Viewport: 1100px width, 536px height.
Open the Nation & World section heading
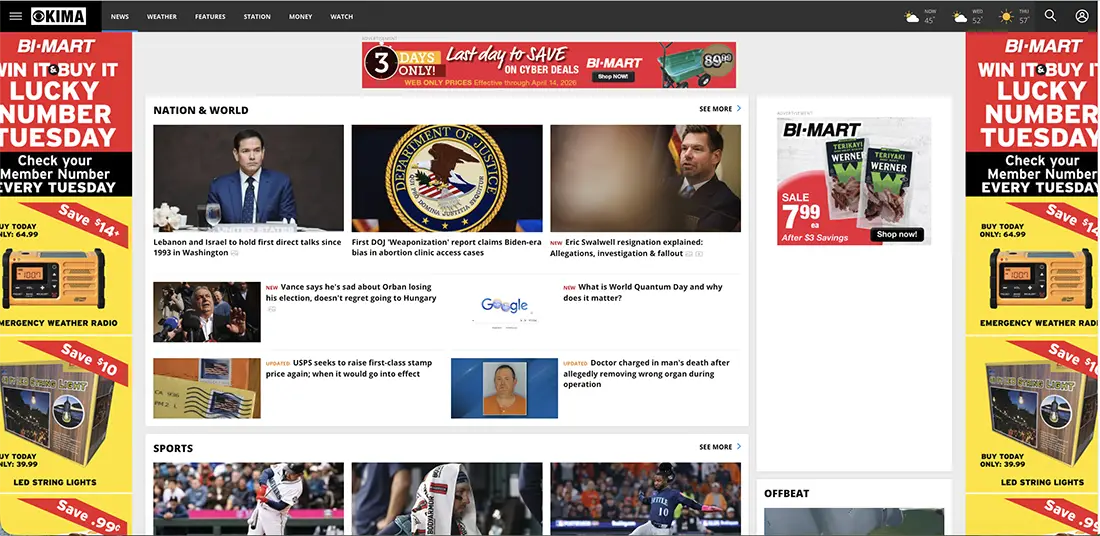coord(201,110)
